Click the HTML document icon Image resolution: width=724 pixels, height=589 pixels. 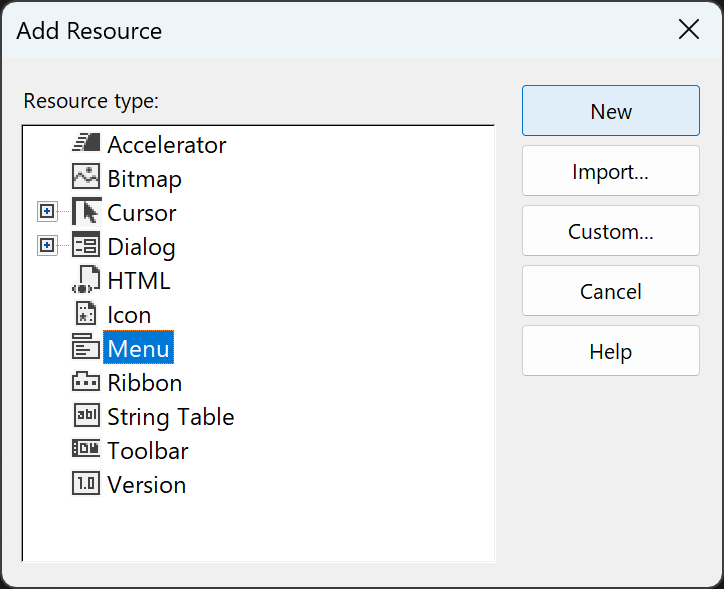(86, 280)
